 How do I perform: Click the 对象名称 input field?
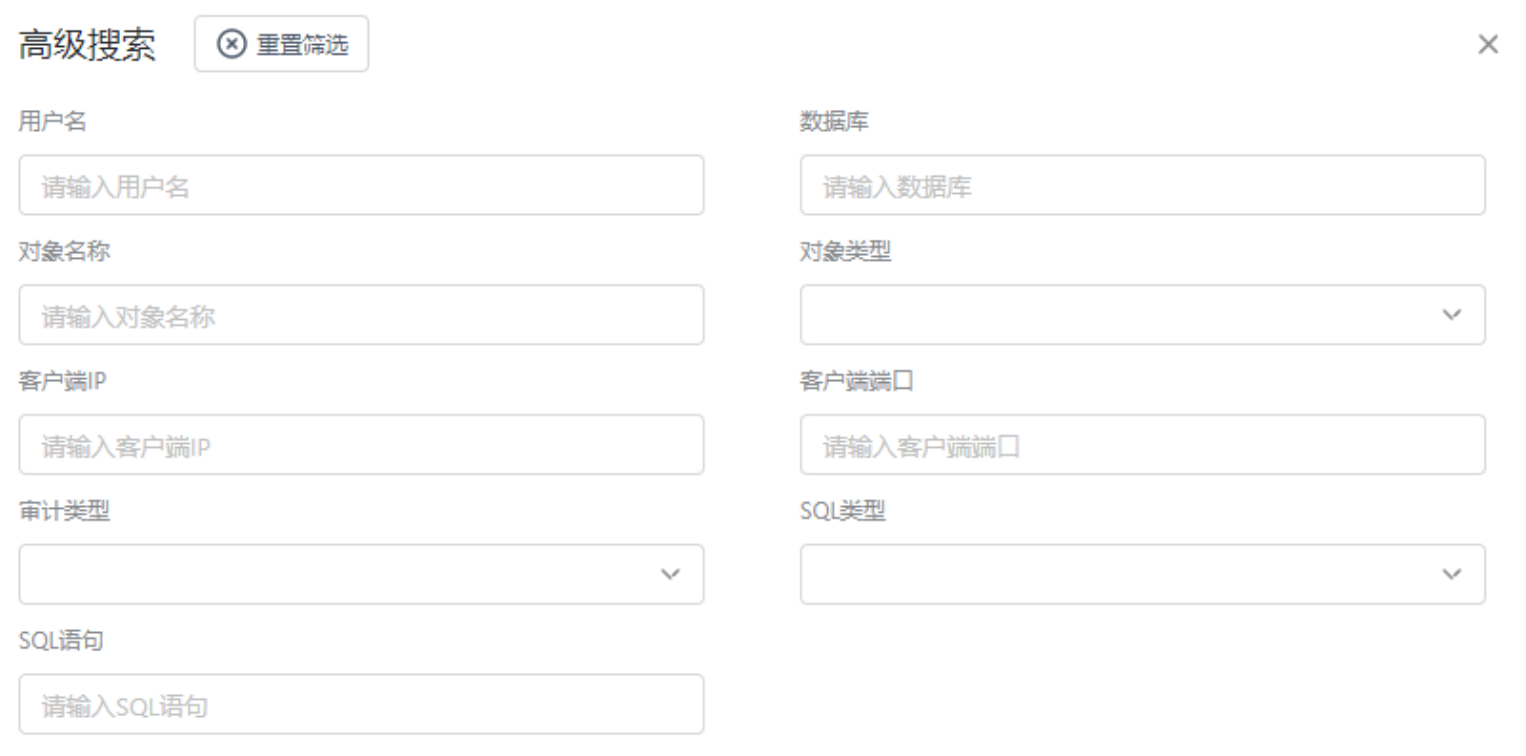360,314
